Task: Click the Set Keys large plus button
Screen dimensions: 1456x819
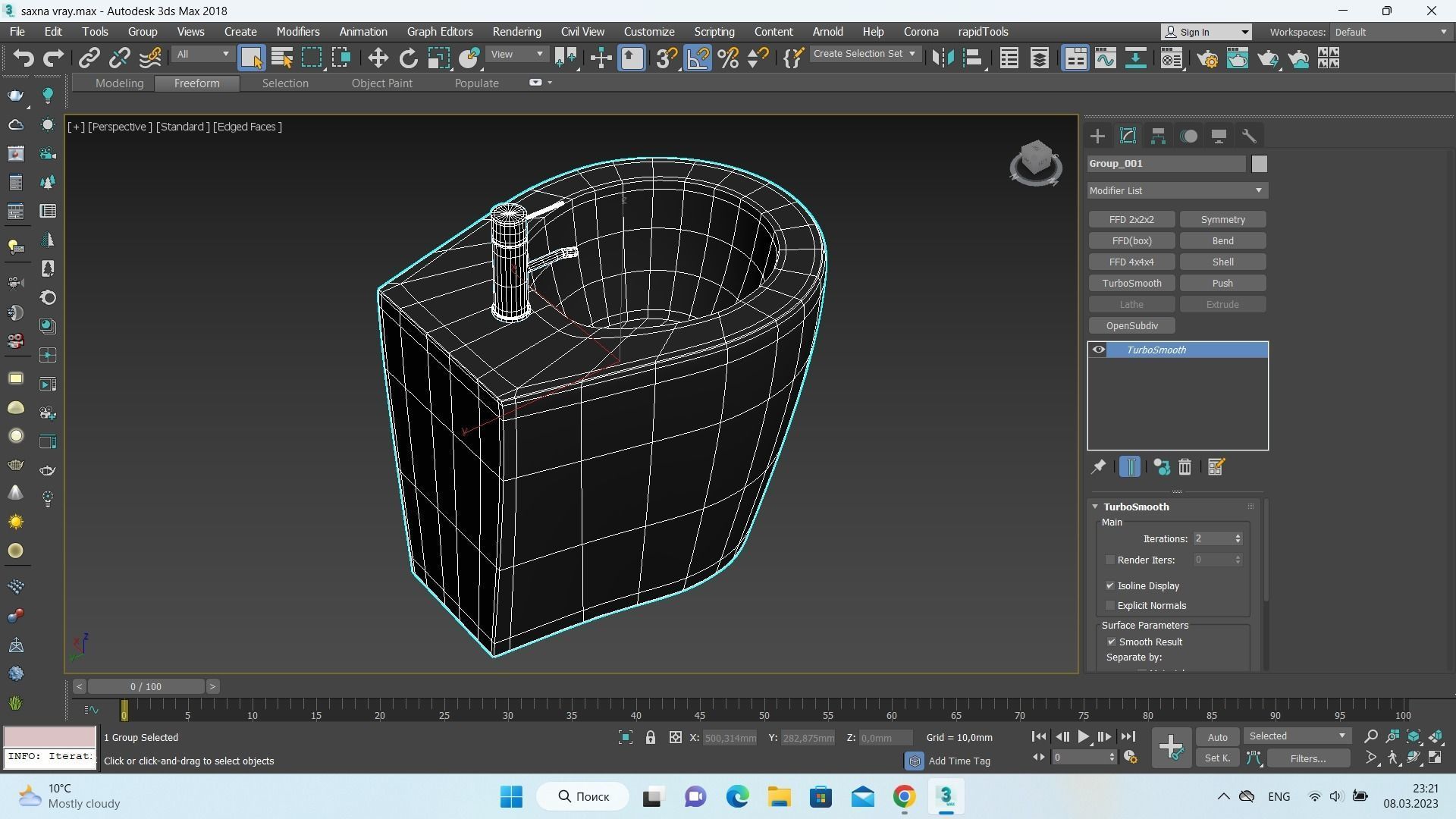Action: pyautogui.click(x=1171, y=747)
